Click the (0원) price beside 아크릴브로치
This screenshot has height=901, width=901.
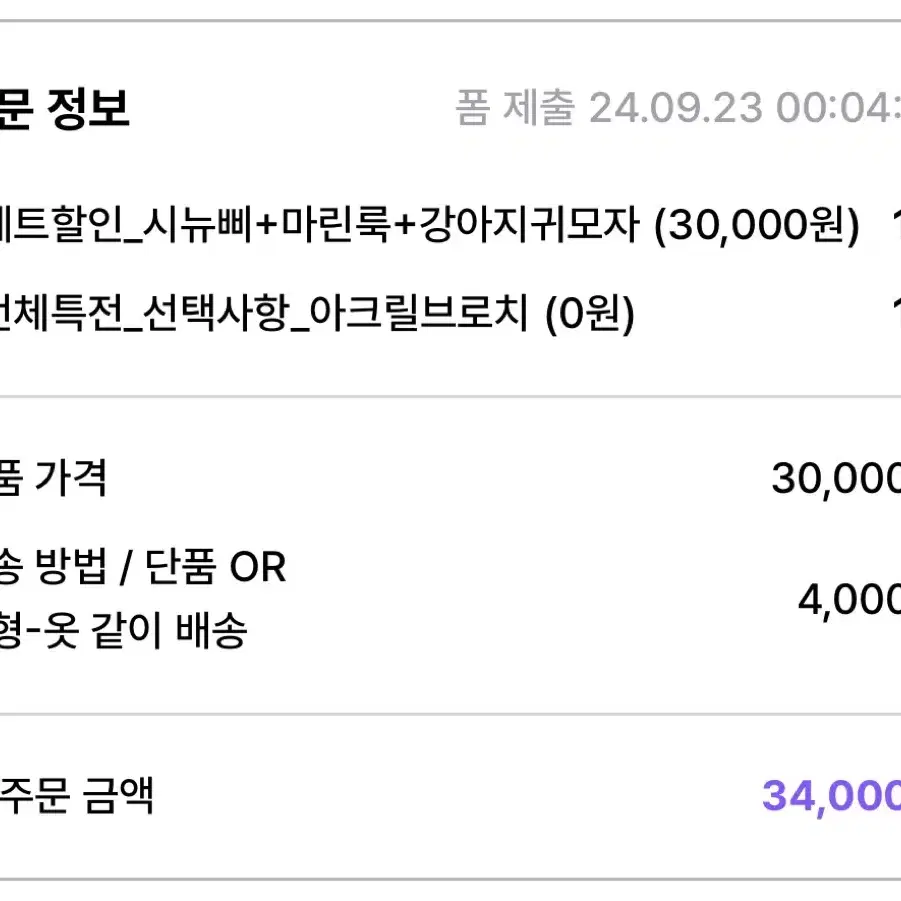coord(590,315)
